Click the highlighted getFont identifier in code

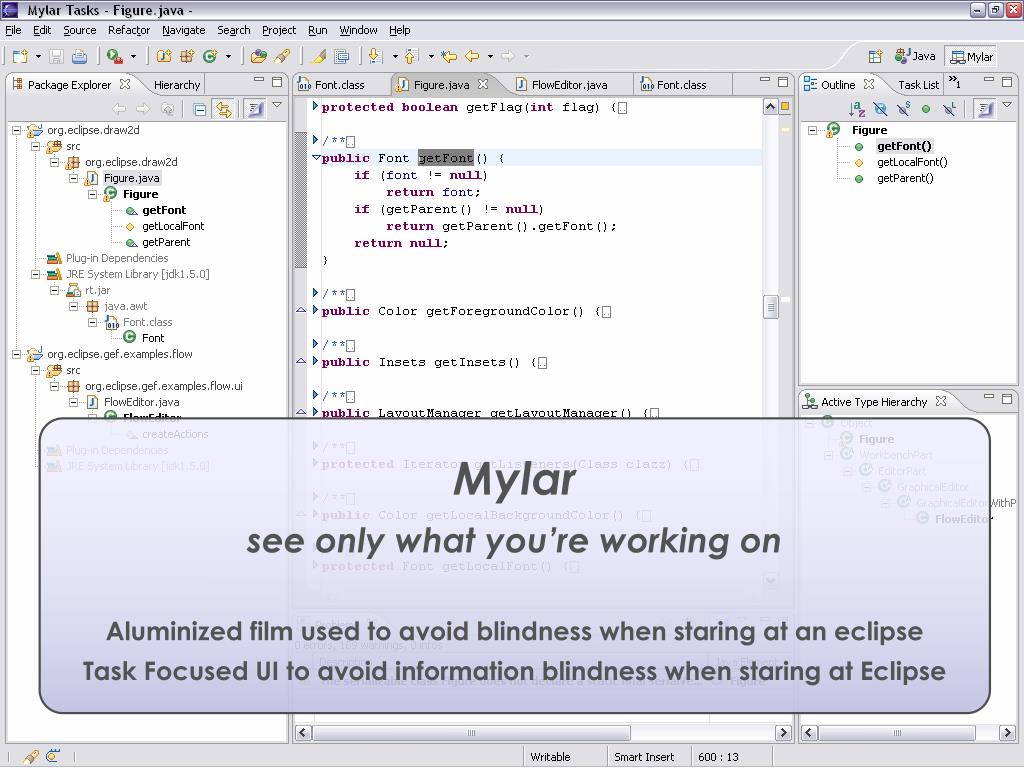pos(446,158)
